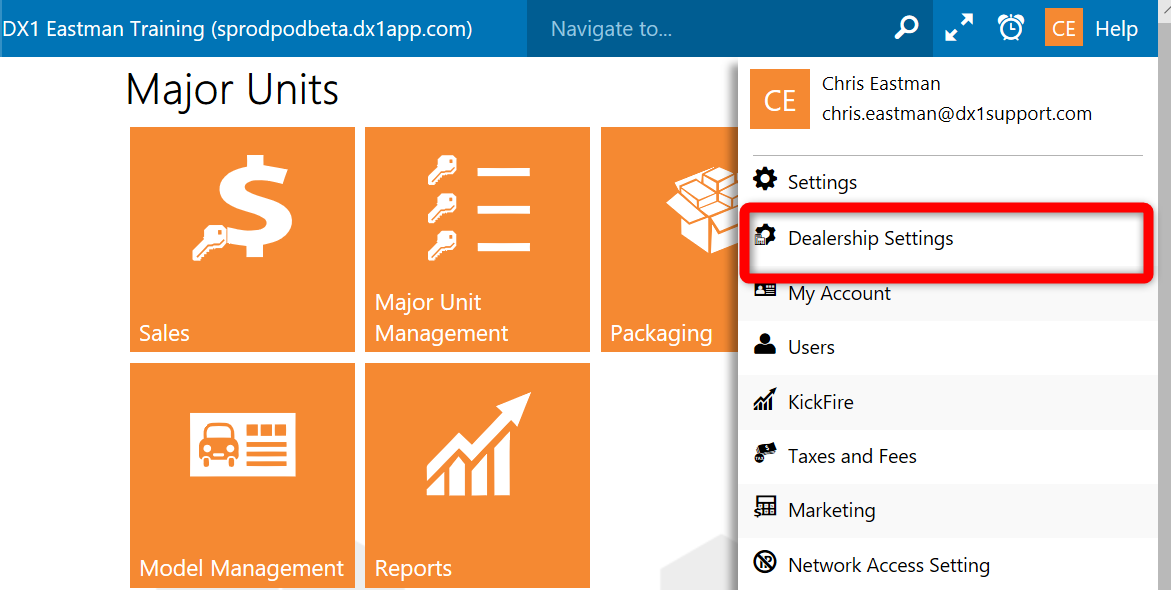Open Network Access Setting entry
The image size is (1171, 590).
[x=947, y=565]
